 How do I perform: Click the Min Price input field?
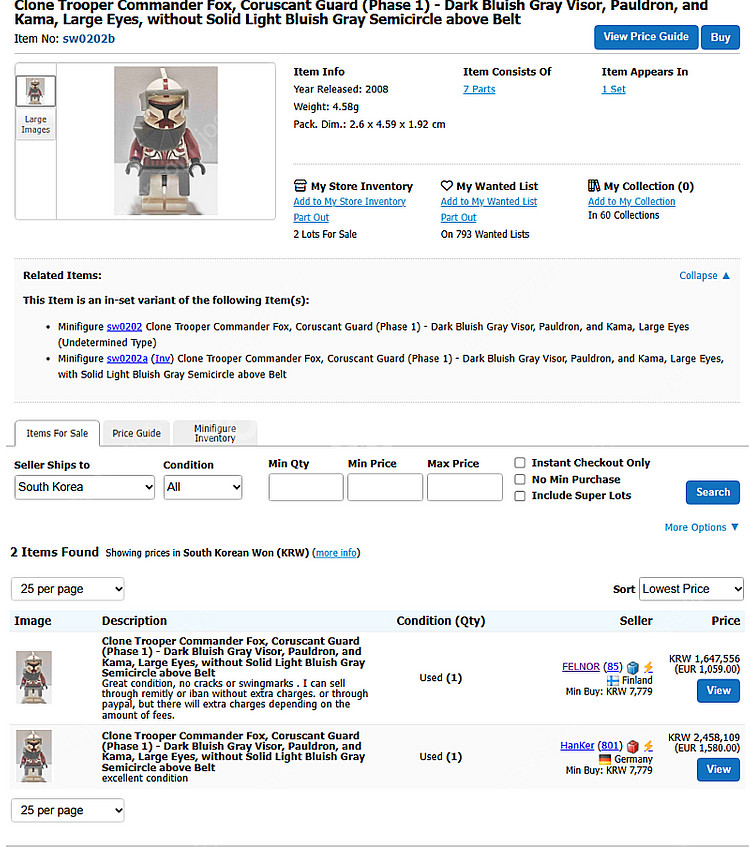(x=385, y=487)
